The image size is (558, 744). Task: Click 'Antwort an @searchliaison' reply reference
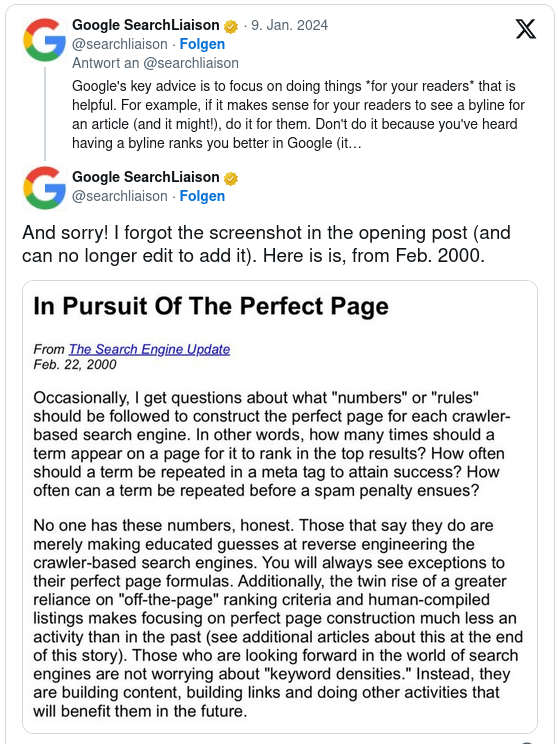155,63
